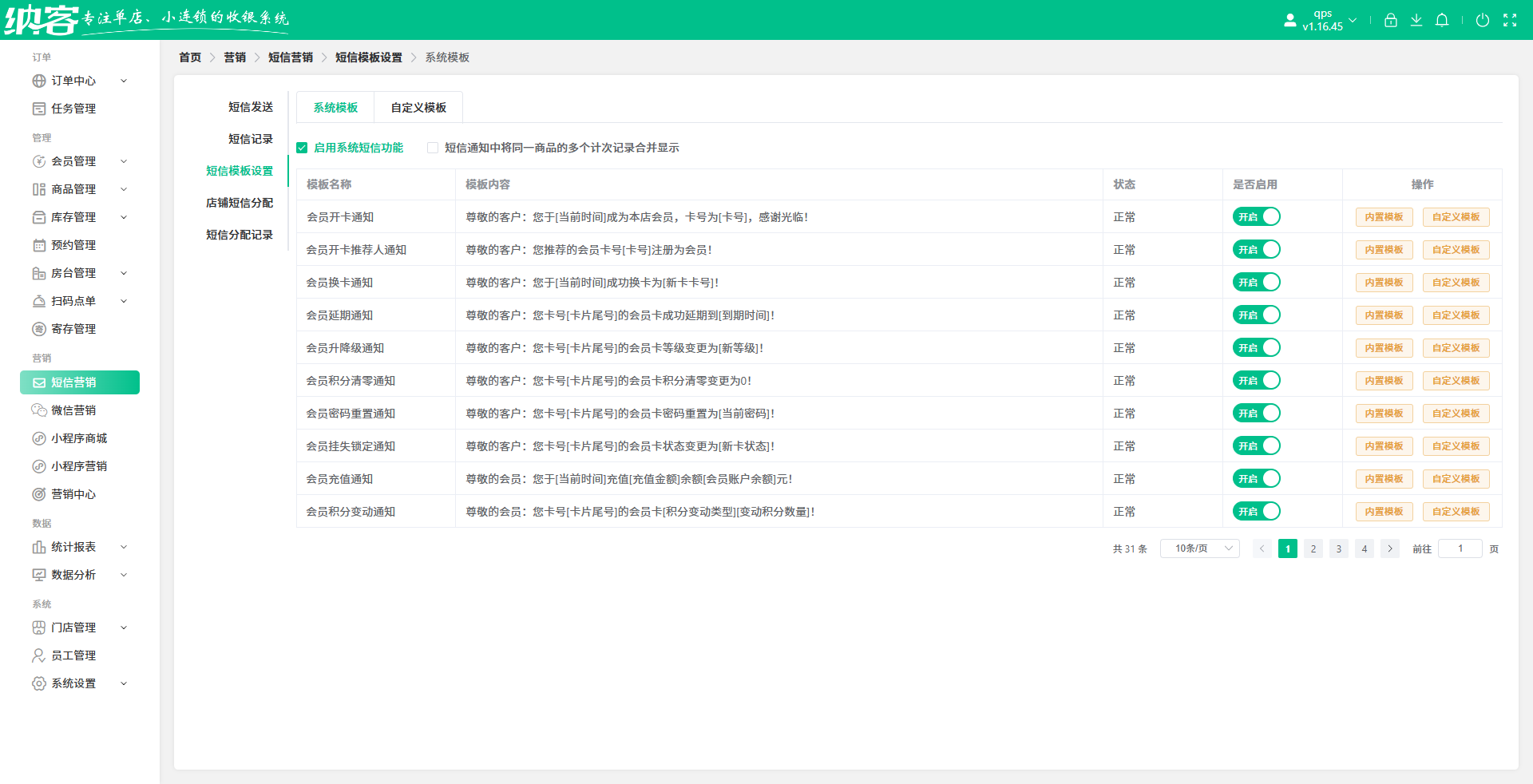Click the power logout icon
The height and width of the screenshot is (784, 1533).
1483,20
